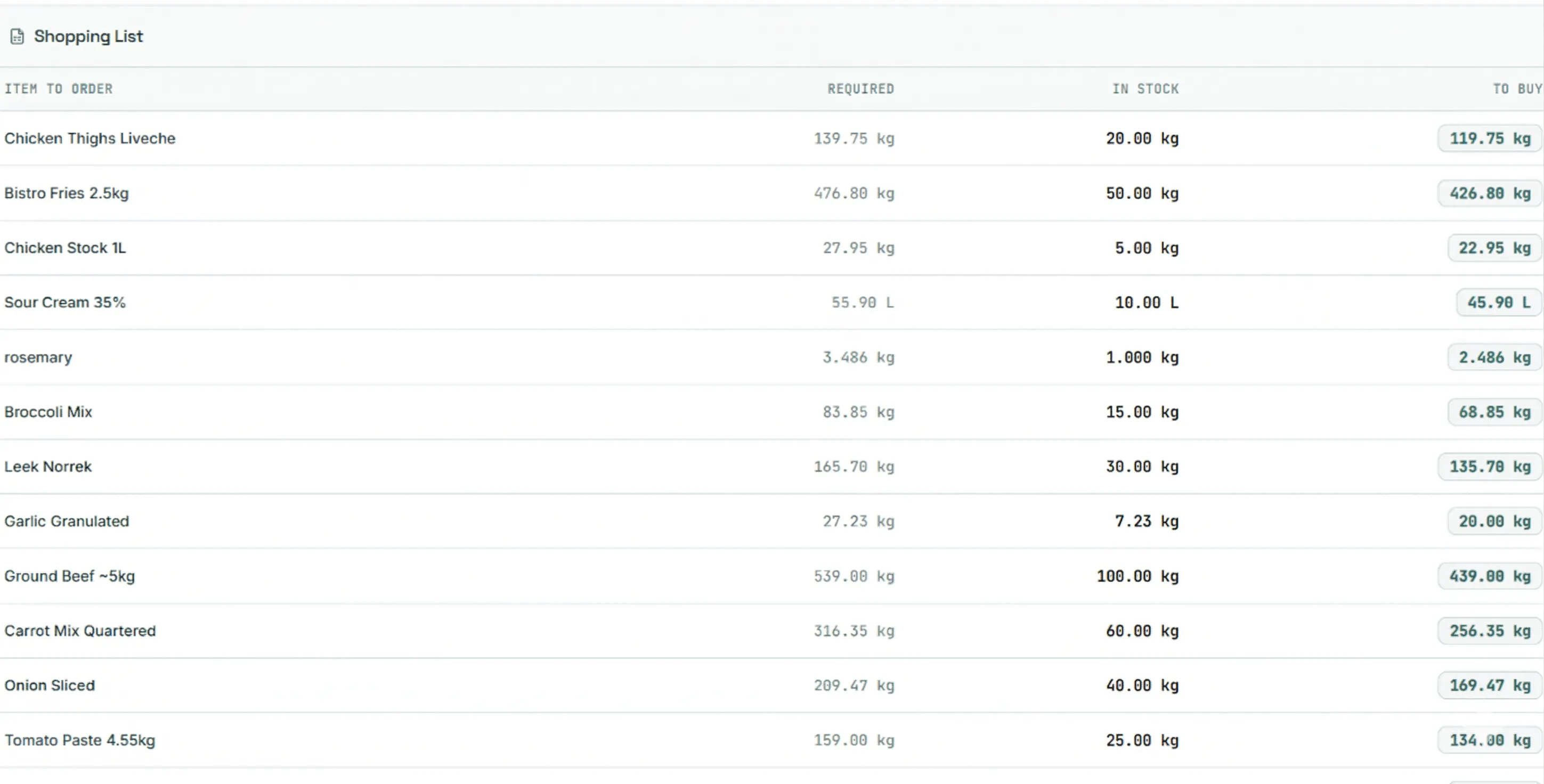The width and height of the screenshot is (1544, 784).
Task: Click the Leek Norrek 135.70 kg badge
Action: click(1490, 467)
